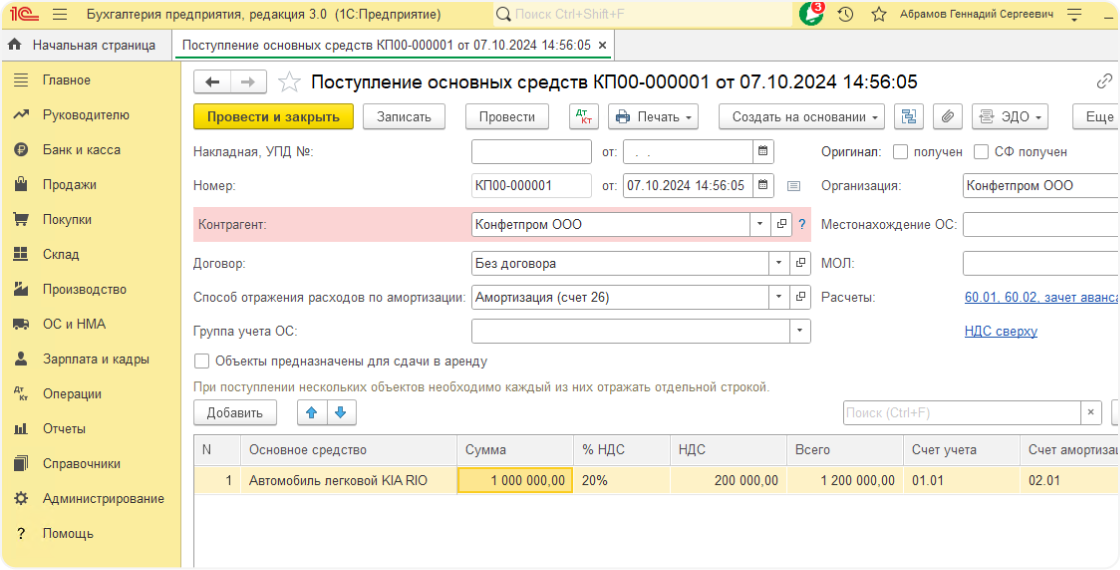Screen dimensions: 1120x570
Task: Open the history clock icon
Action: click(846, 14)
